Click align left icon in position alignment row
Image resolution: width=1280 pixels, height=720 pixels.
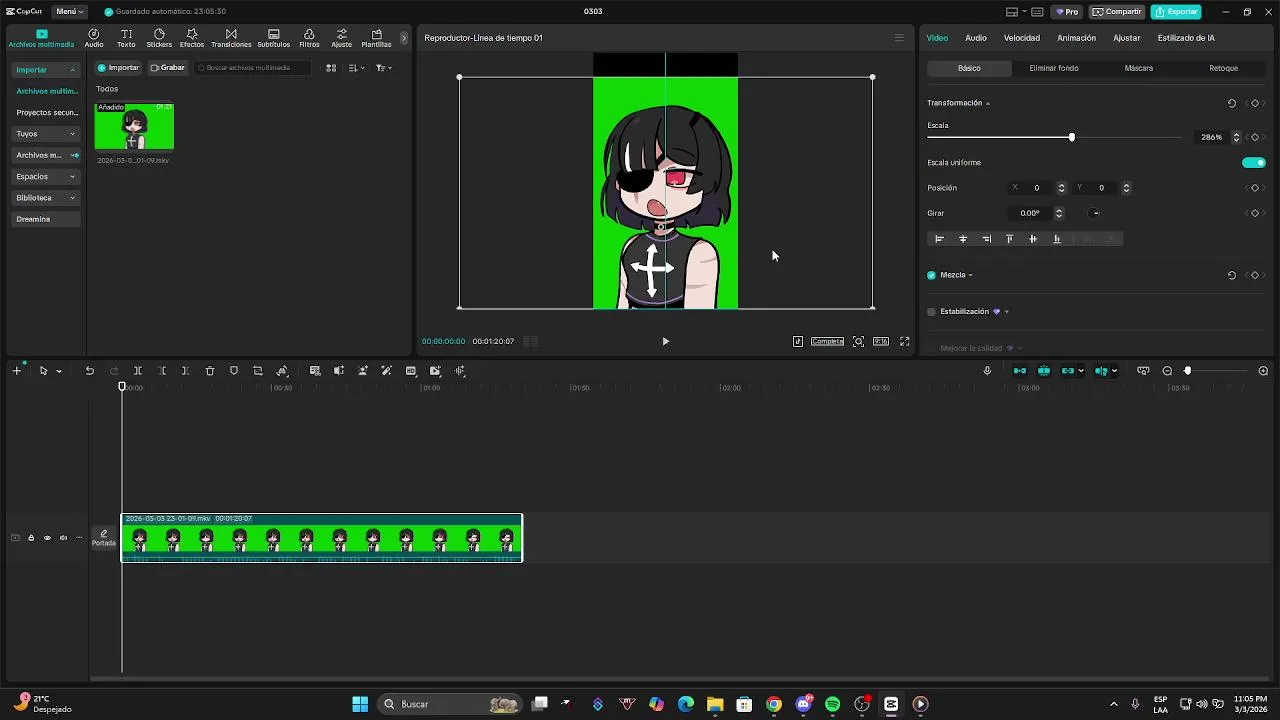(x=939, y=239)
